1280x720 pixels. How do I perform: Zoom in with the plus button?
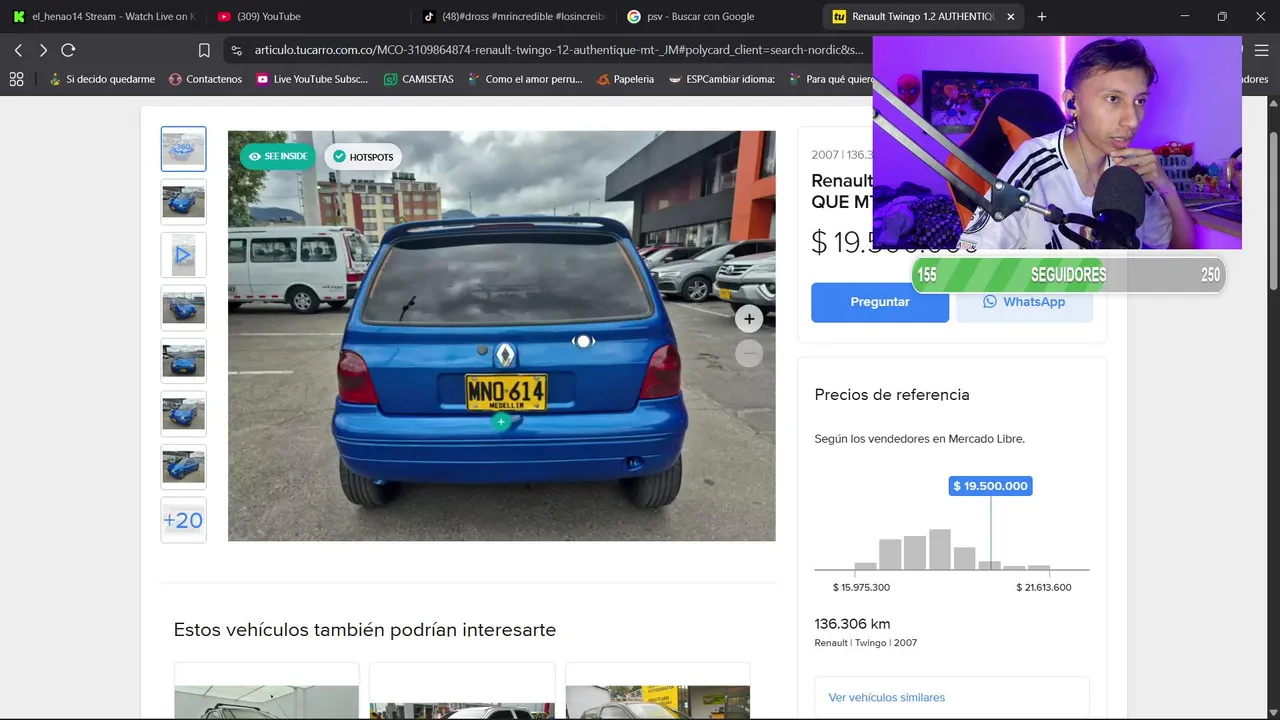(749, 319)
